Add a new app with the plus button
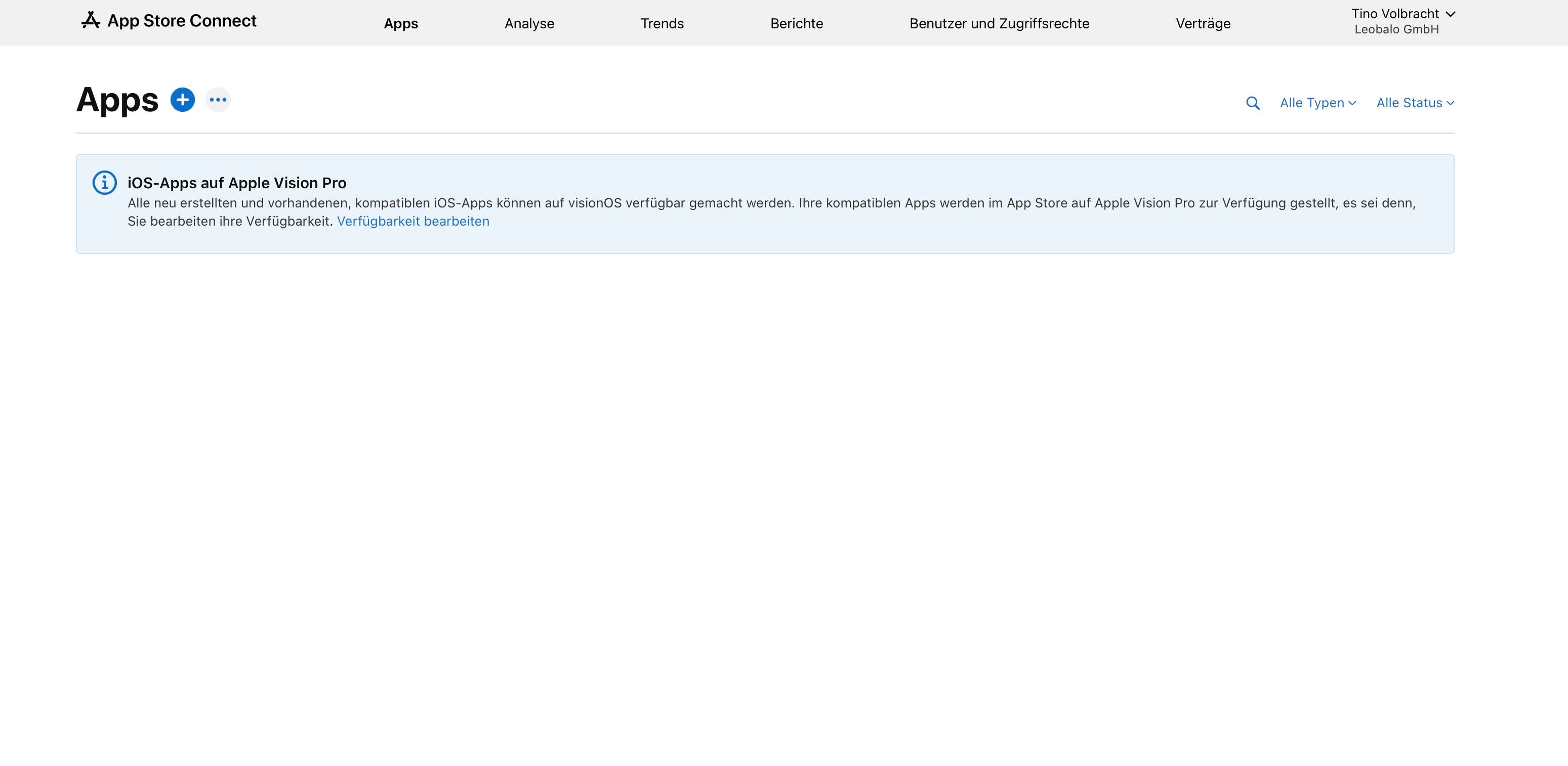This screenshot has width=1568, height=766. 183,100
